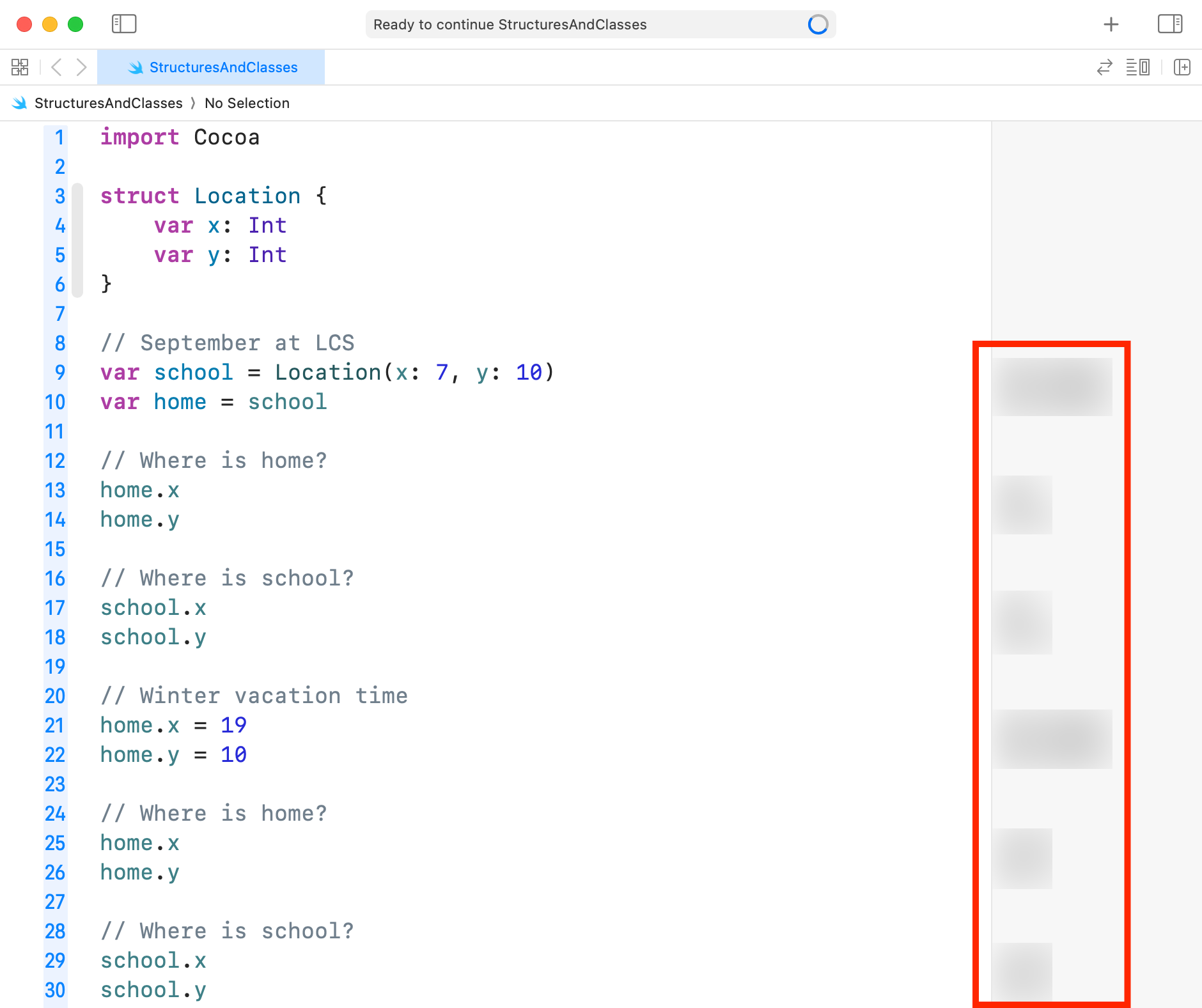Select the StructuresAndClasses tab
Image resolution: width=1202 pixels, height=1008 pixels.
(x=222, y=67)
